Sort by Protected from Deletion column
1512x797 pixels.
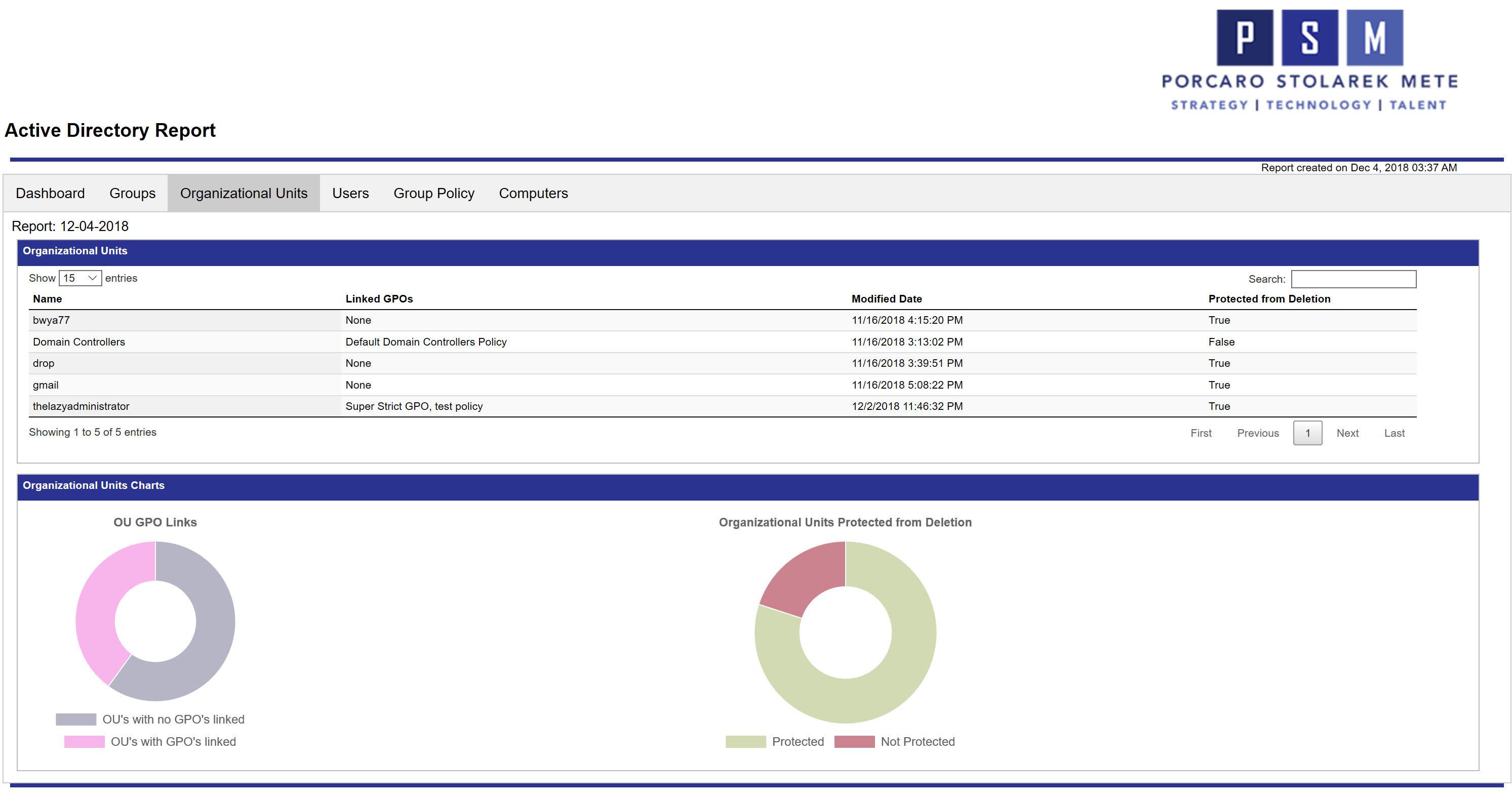[1269, 299]
